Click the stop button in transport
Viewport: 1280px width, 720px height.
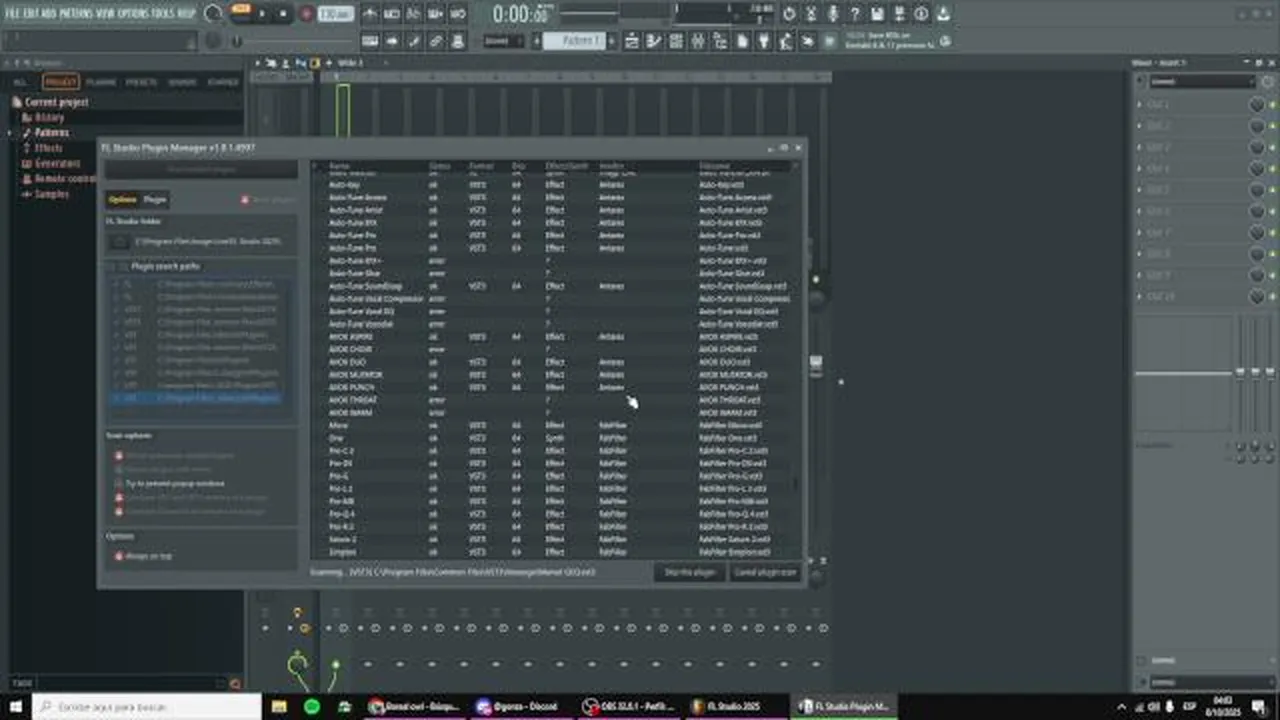283,15
